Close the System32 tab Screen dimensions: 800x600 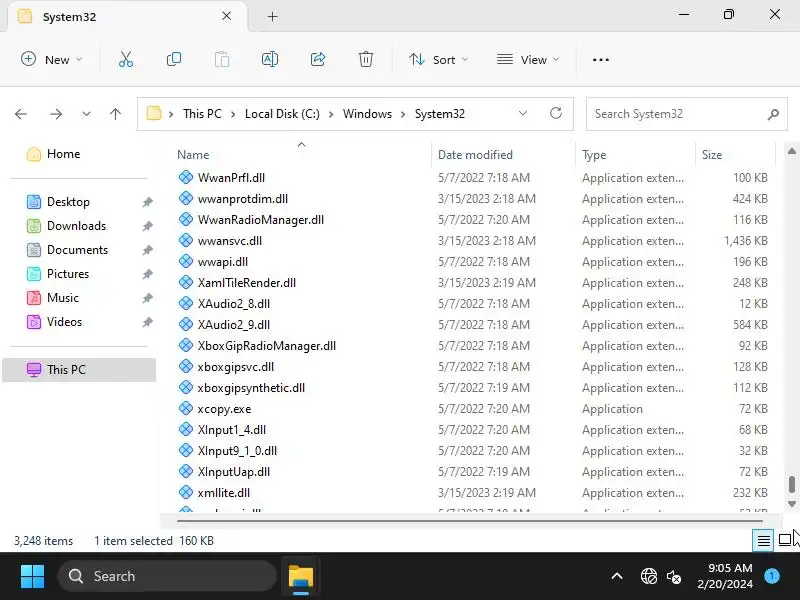tap(227, 16)
